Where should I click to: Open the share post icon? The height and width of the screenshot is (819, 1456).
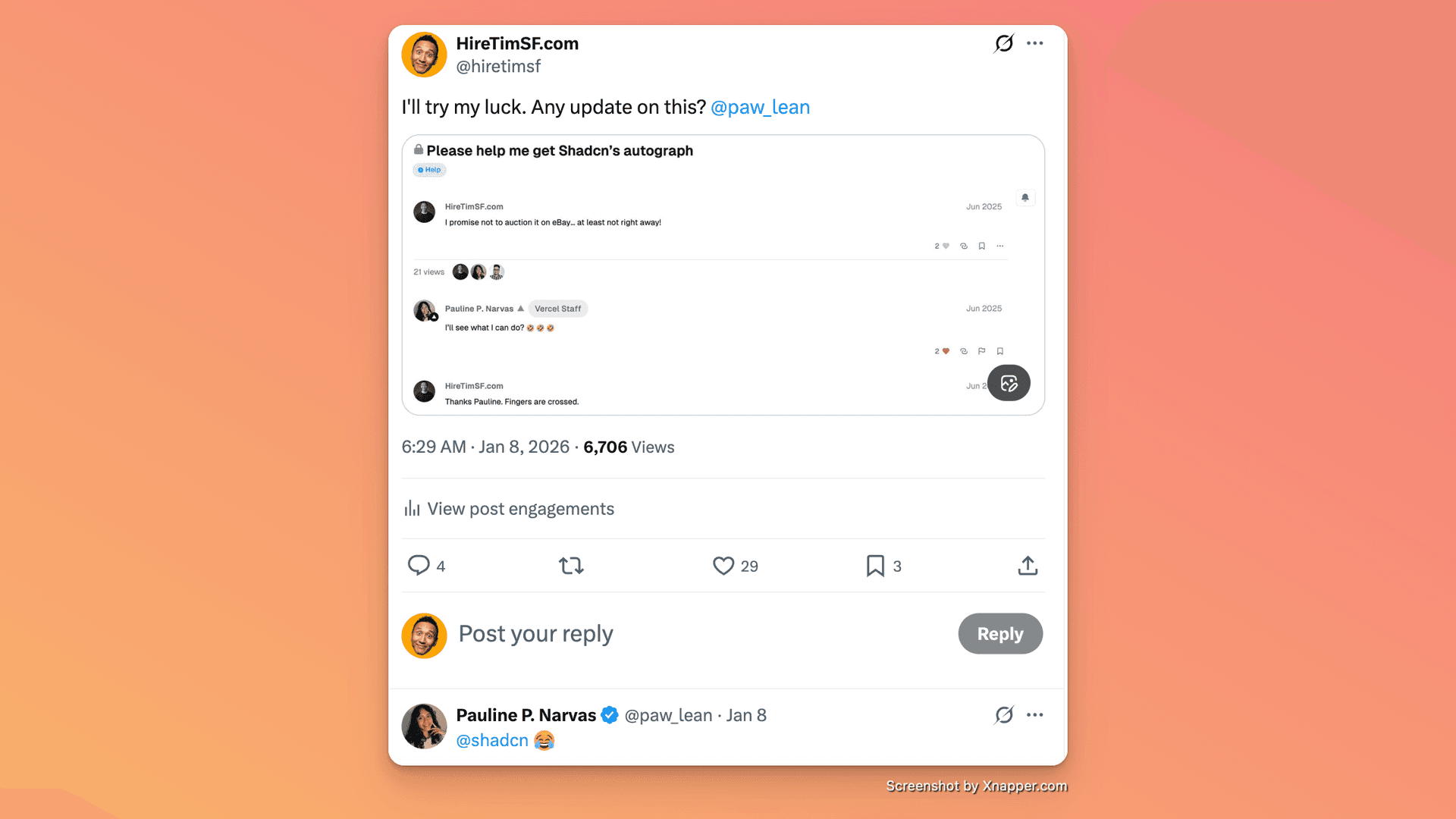[1028, 566]
